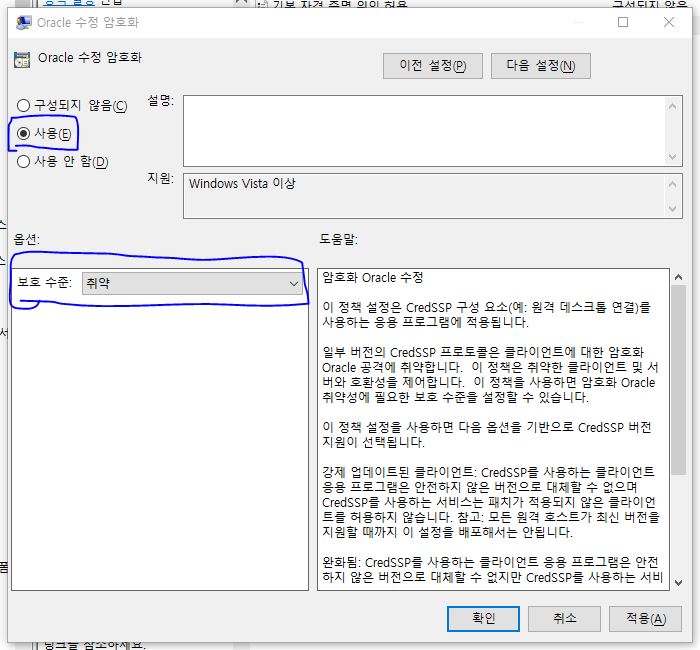Open the 보호 수준 dropdown showing 취약
Viewport: 700px width, 650px height.
coord(192,283)
